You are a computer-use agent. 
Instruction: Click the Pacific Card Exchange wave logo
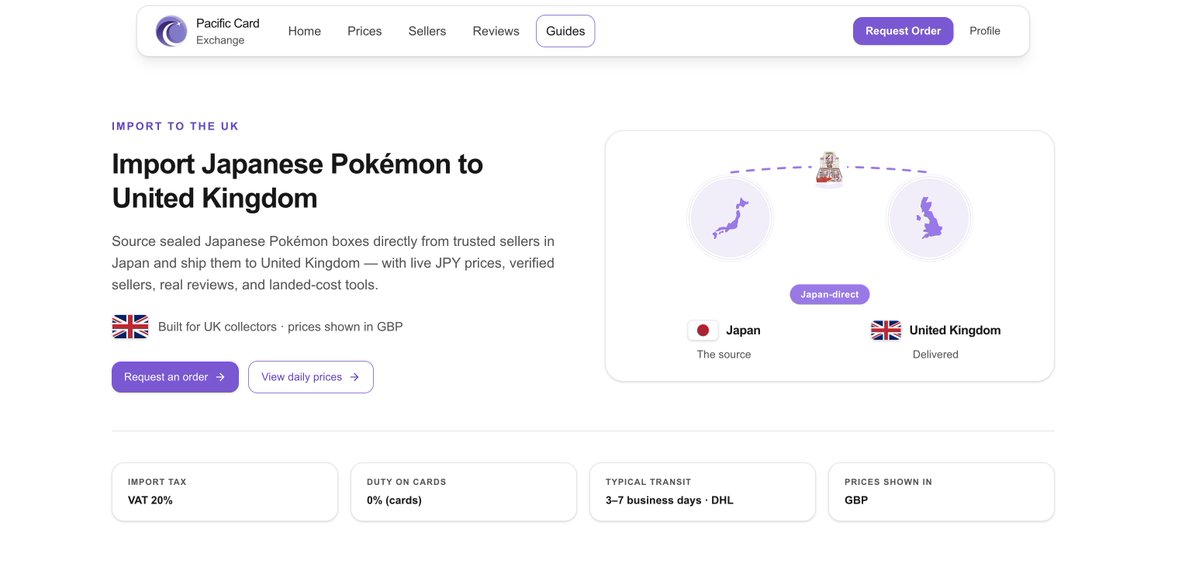[171, 31]
